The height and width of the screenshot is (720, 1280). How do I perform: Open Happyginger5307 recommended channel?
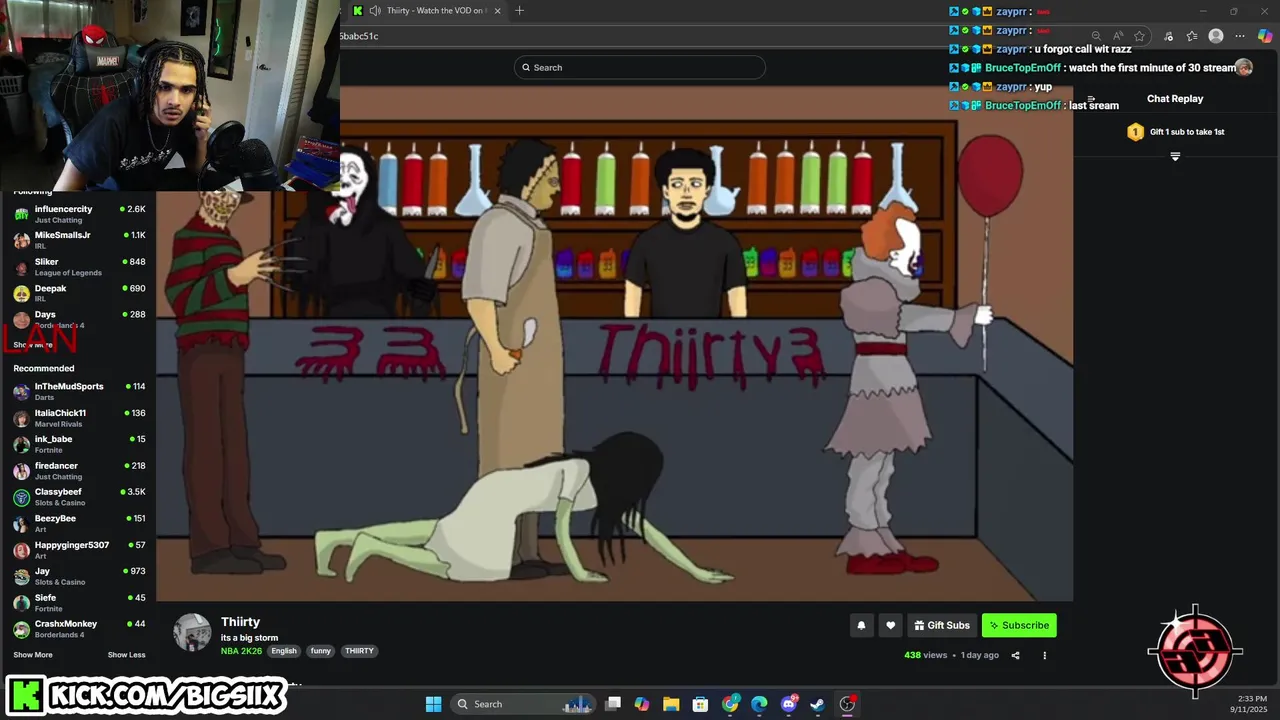tap(78, 550)
